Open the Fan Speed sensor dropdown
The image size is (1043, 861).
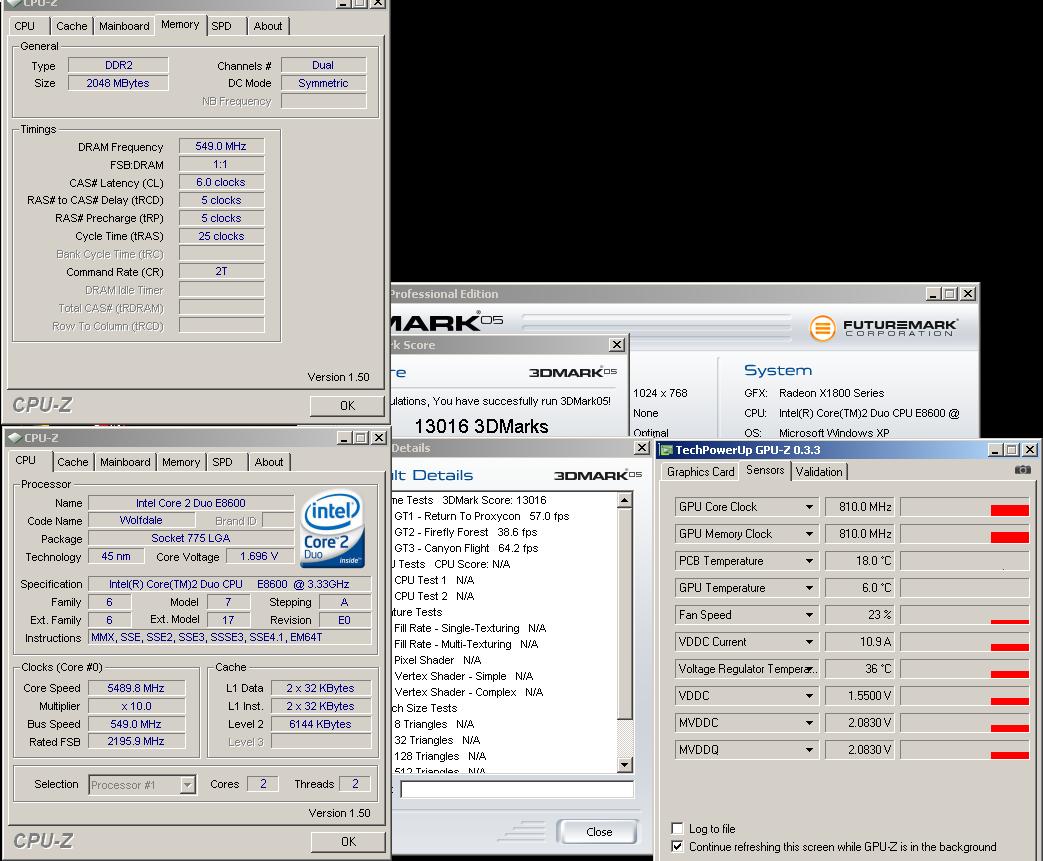[809, 615]
